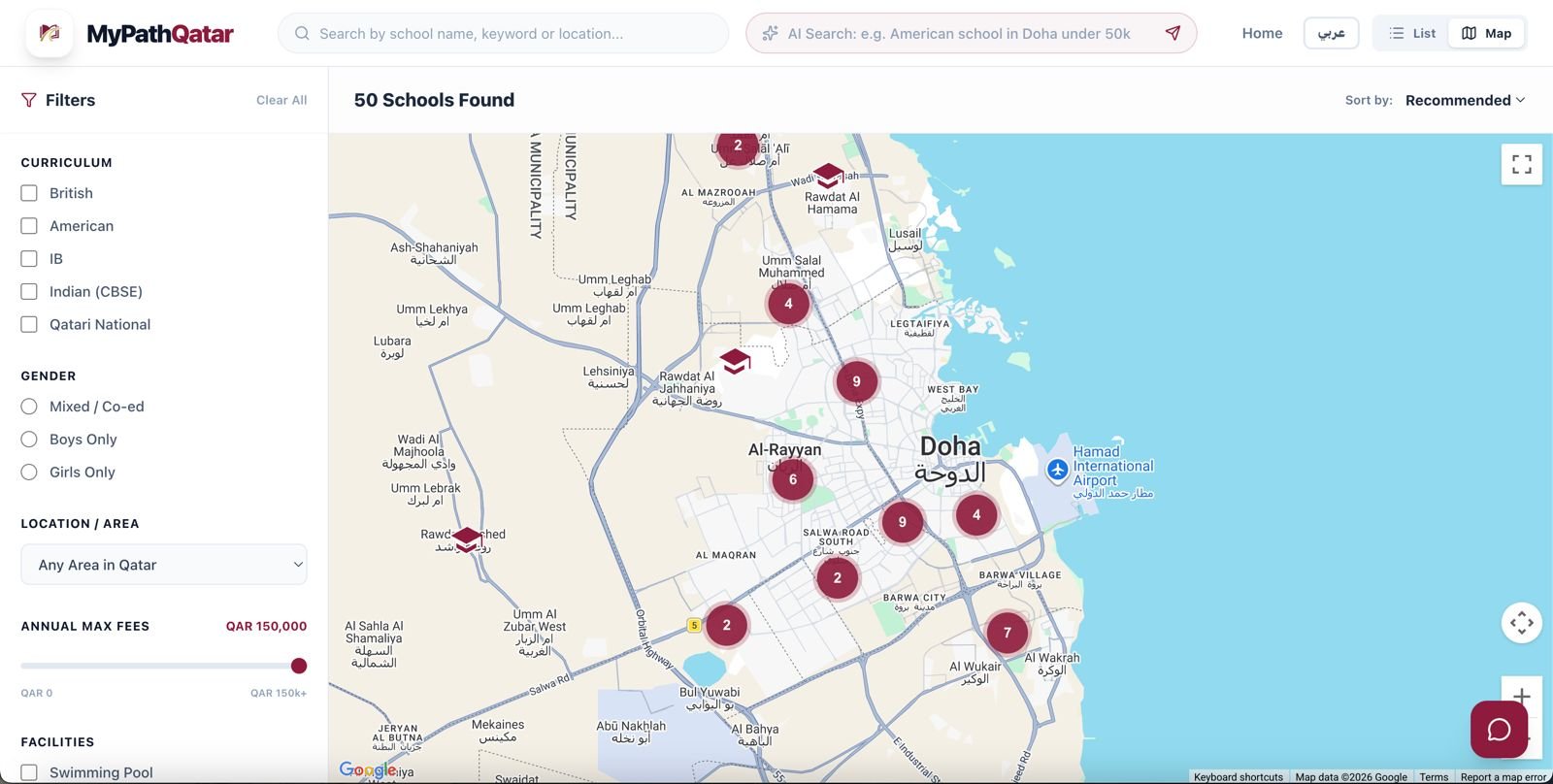Expand the Sort by Recommended dropdown
Screen dimensions: 1553x784
pyautogui.click(x=1465, y=100)
